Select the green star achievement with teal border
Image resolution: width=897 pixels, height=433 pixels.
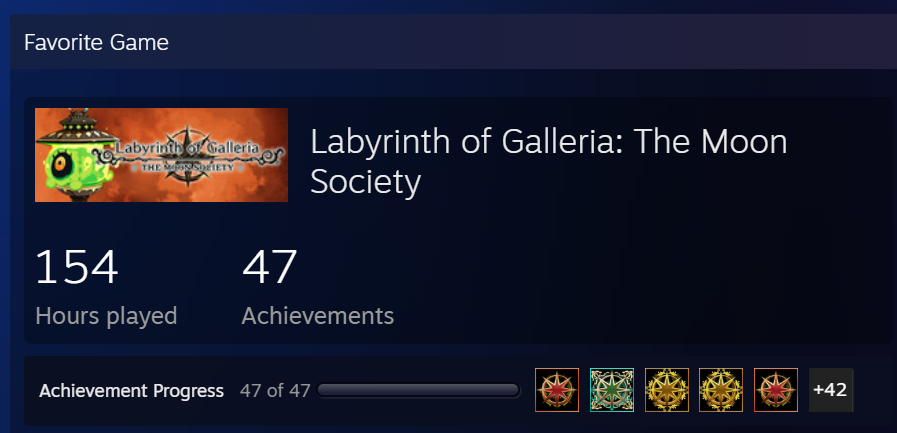tap(612, 390)
